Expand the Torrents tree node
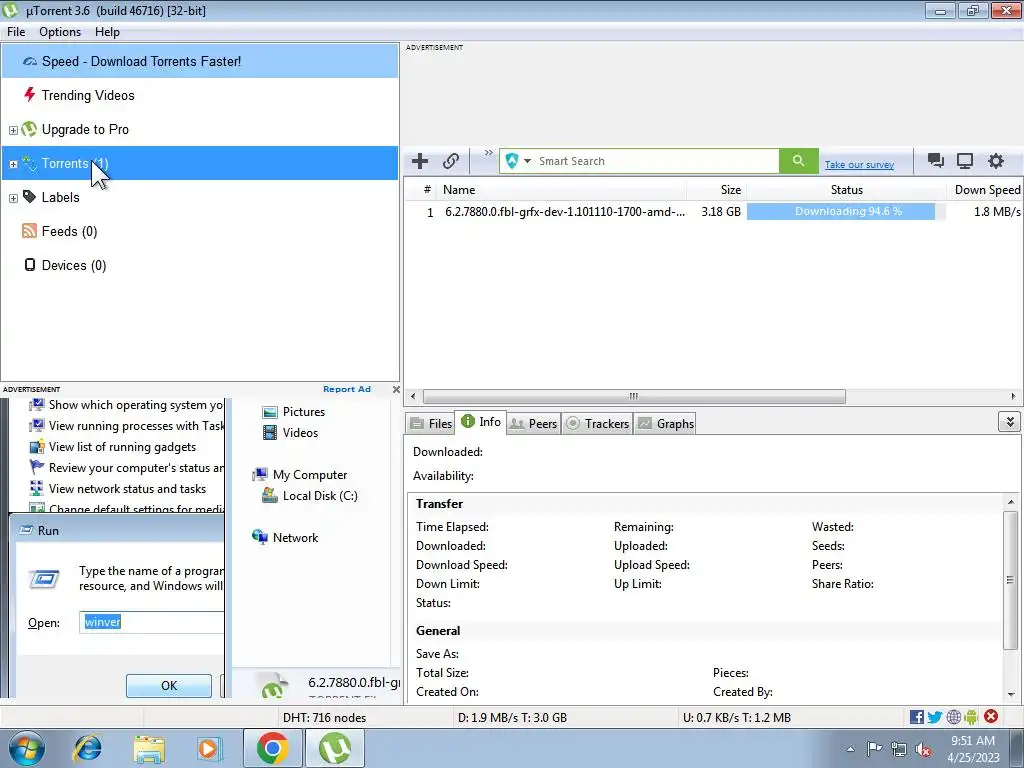1024x768 pixels. pyautogui.click(x=13, y=164)
